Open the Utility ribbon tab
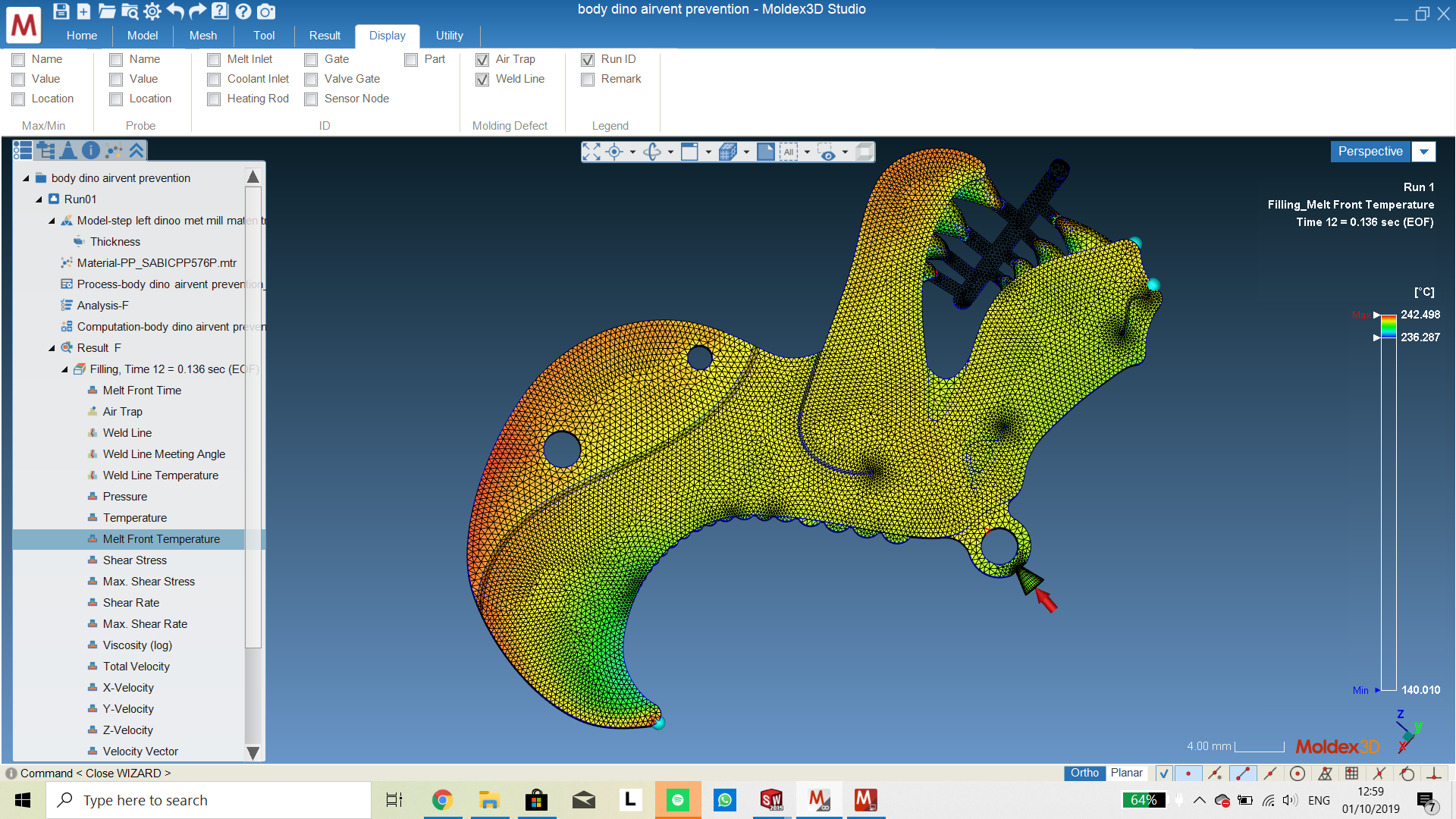The width and height of the screenshot is (1456, 819). point(449,36)
